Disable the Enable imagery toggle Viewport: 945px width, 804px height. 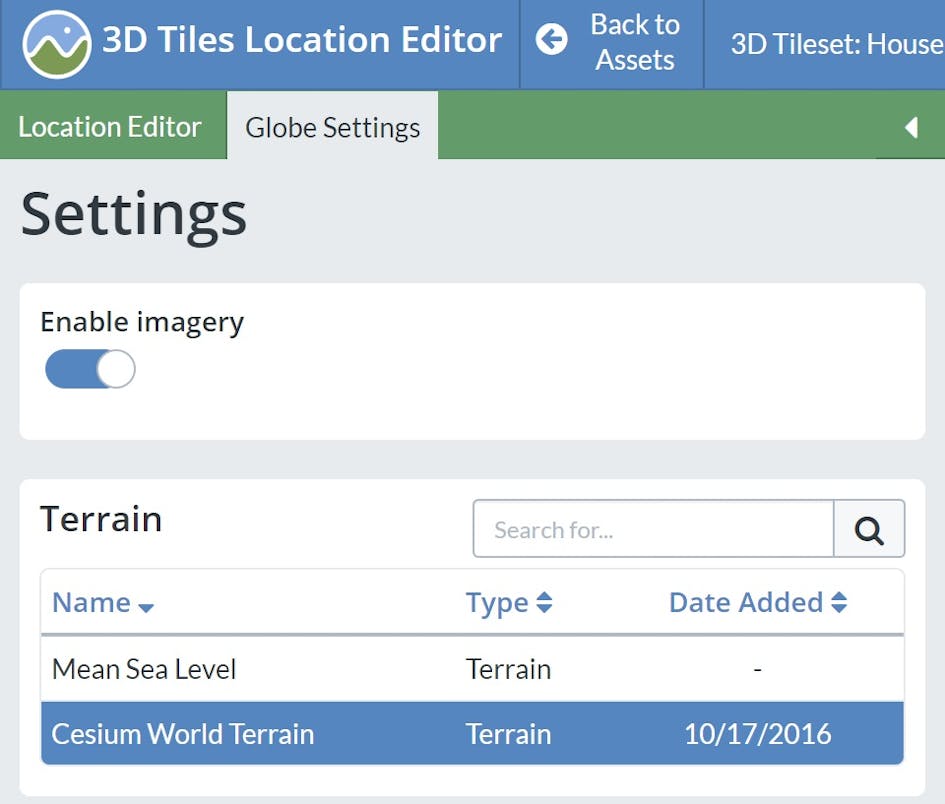[90, 369]
